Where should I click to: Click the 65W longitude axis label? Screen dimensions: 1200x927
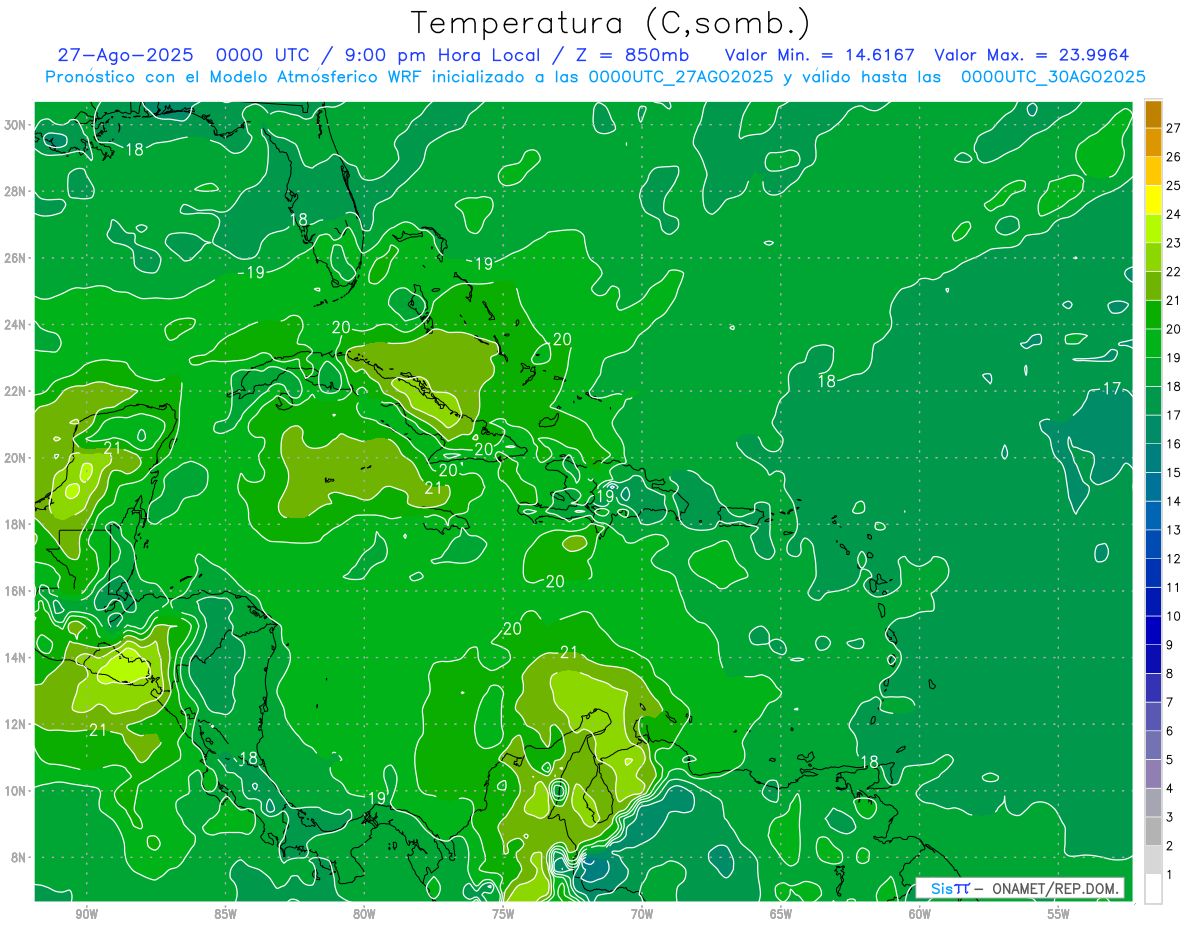pos(781,914)
